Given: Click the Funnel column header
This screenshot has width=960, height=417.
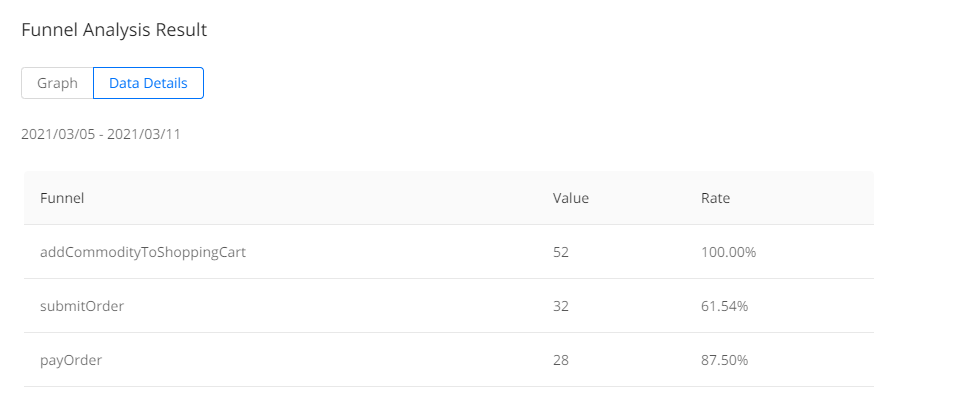Looking at the screenshot, I should click(62, 198).
